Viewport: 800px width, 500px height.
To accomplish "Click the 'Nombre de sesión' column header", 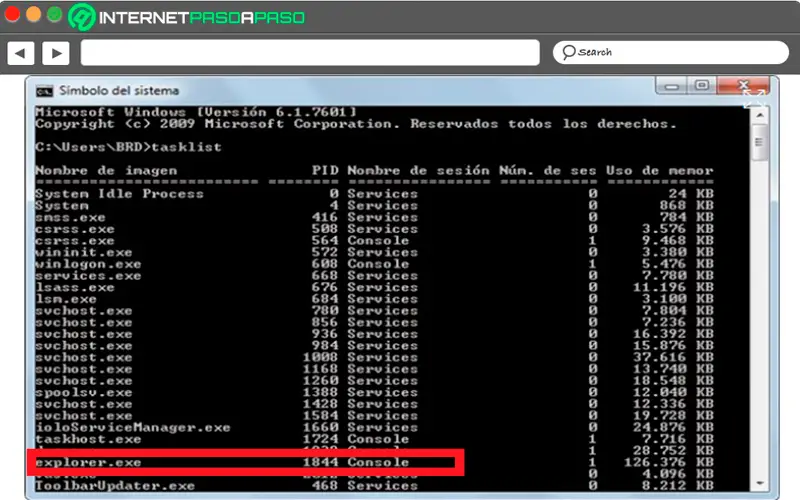I will point(418,170).
